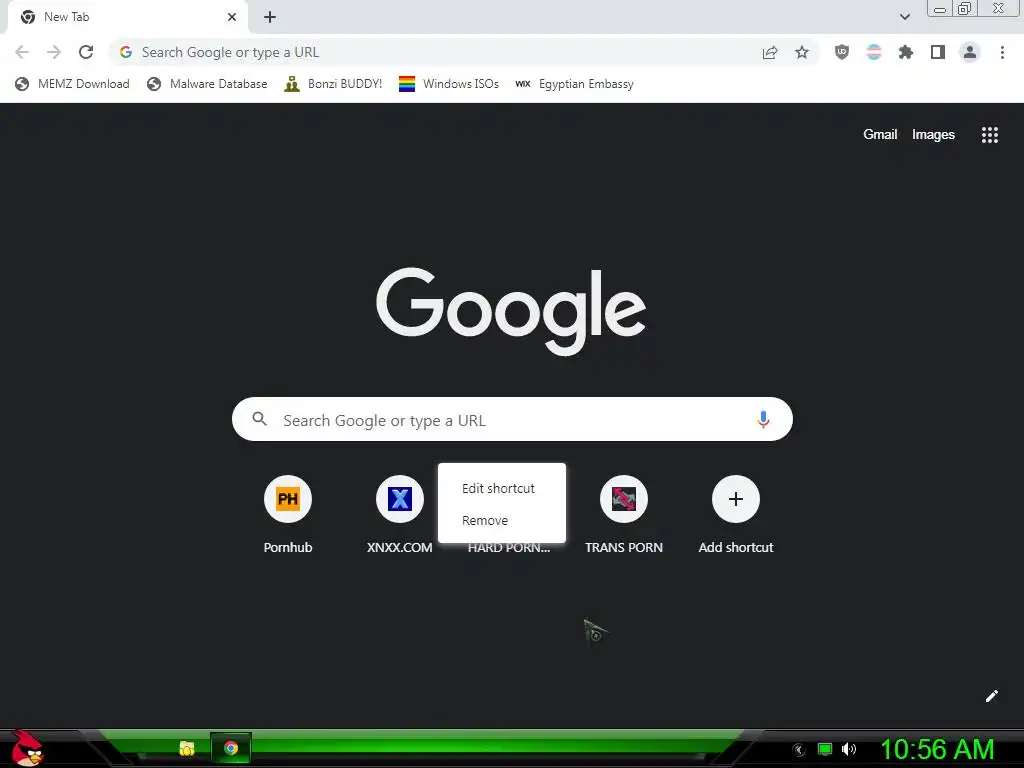The height and width of the screenshot is (768, 1024).
Task: Open the Bonzi BUDDY! bookmark
Action: [333, 84]
